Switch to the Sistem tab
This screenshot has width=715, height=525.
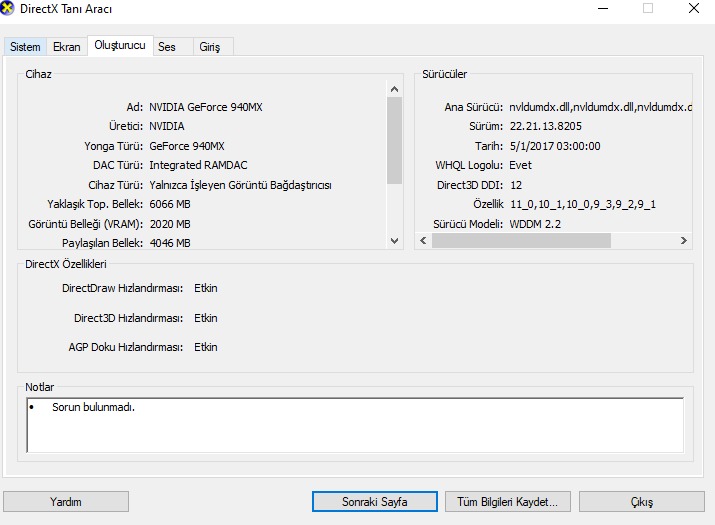pos(25,47)
